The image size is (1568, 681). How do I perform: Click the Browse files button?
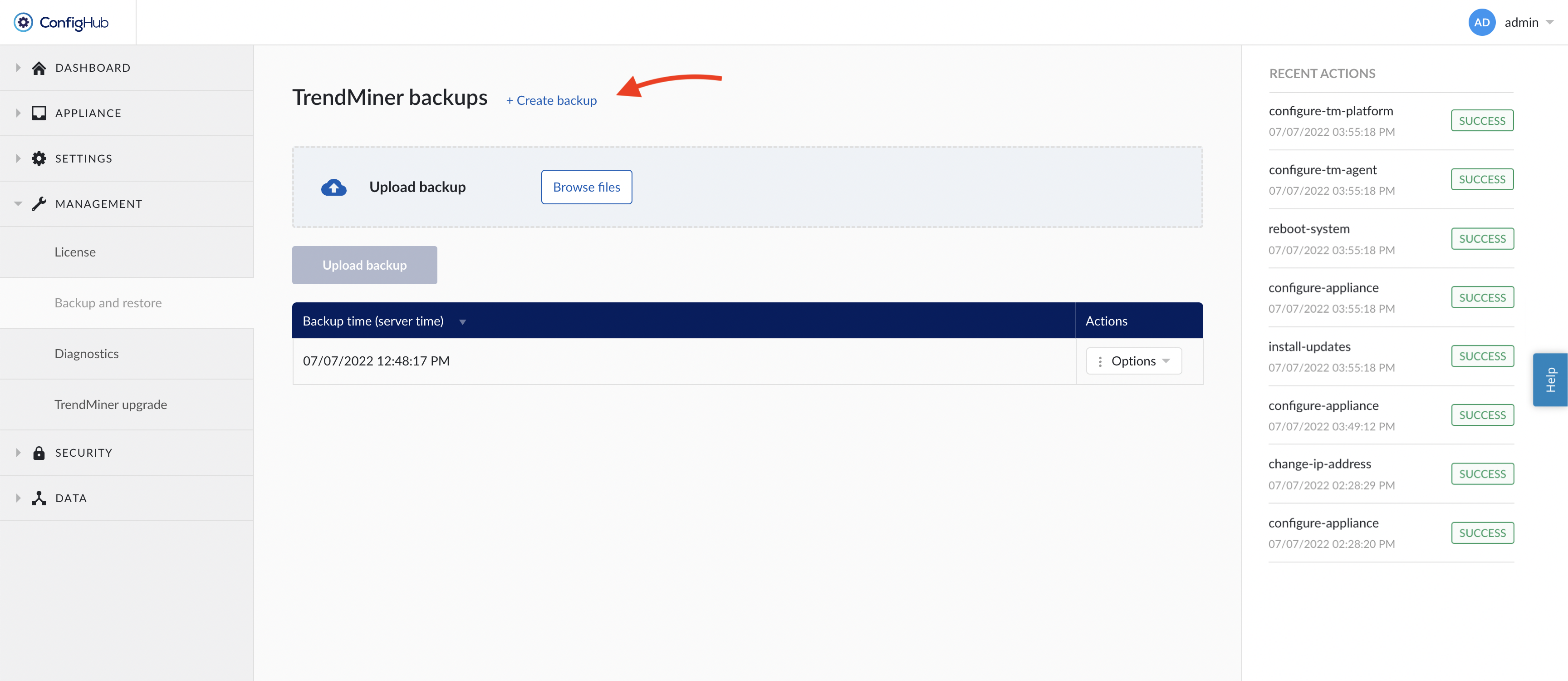[x=586, y=187]
